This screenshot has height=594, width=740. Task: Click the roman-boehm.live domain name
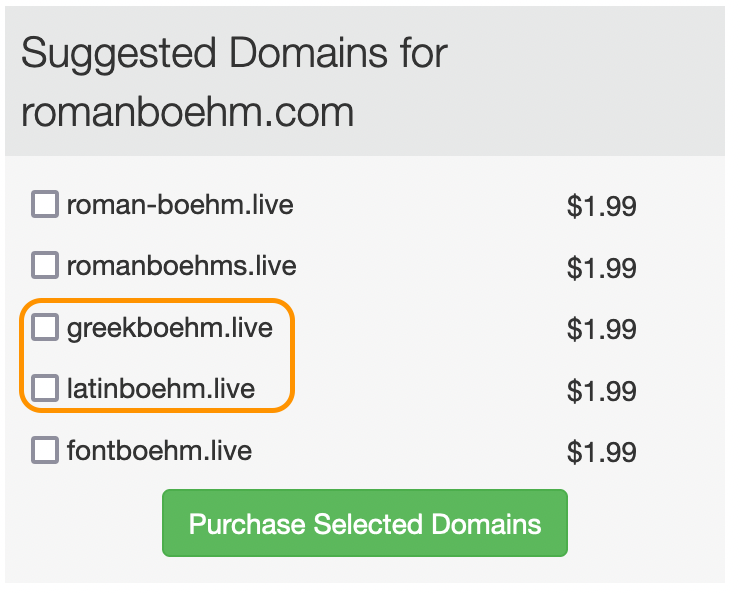(x=180, y=206)
